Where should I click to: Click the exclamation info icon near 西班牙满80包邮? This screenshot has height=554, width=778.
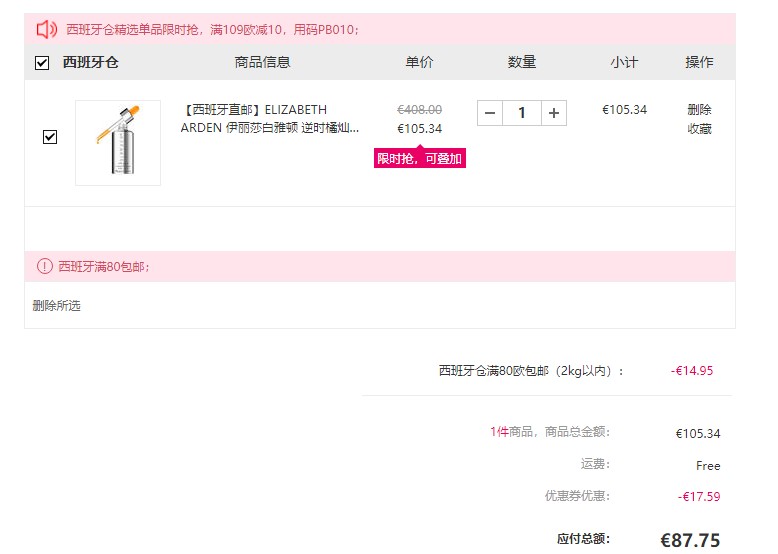coord(45,266)
